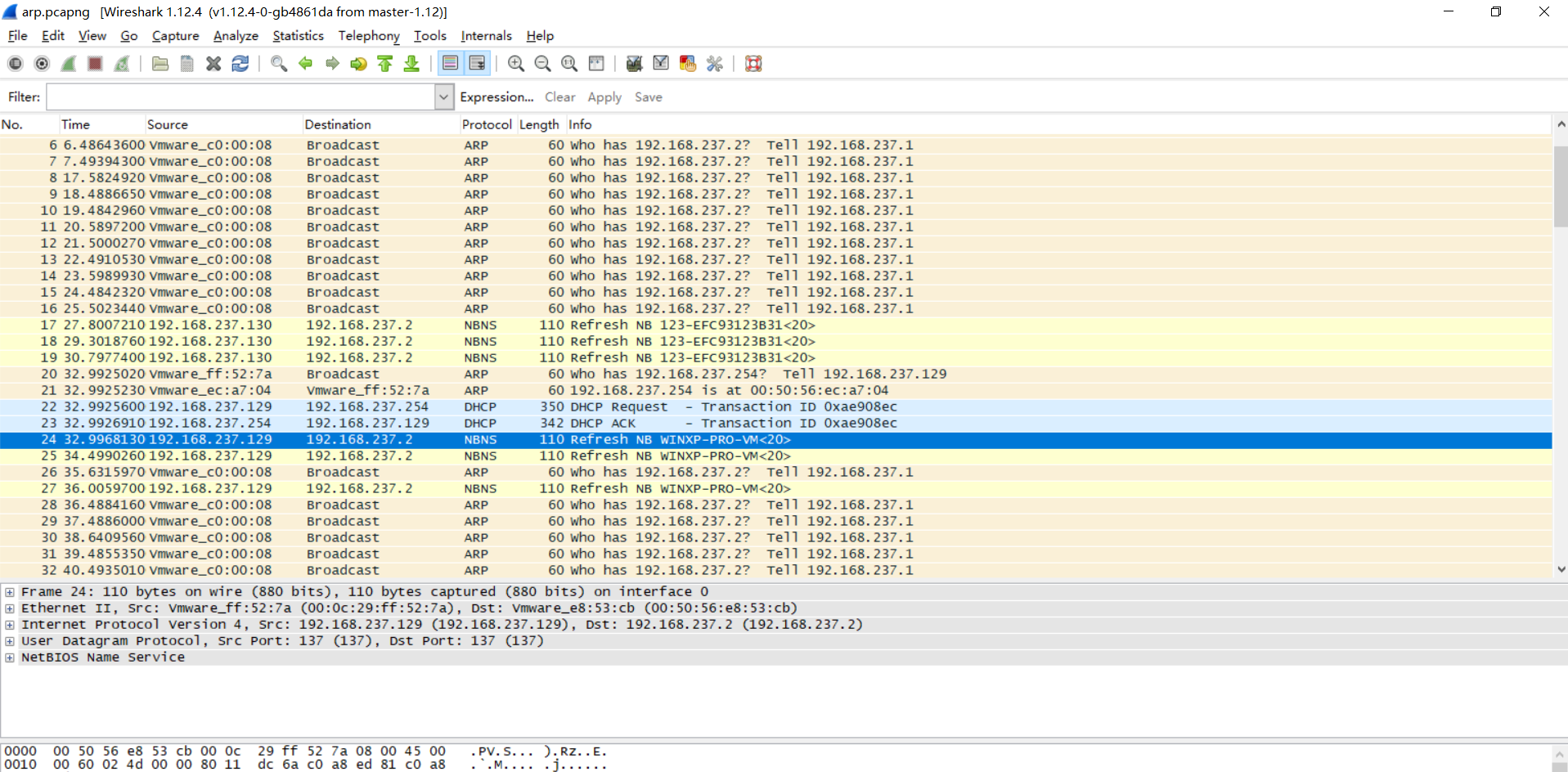Select packet 20 ARP for 192.168.237.254
The width and height of the screenshot is (1568, 772).
(775, 375)
